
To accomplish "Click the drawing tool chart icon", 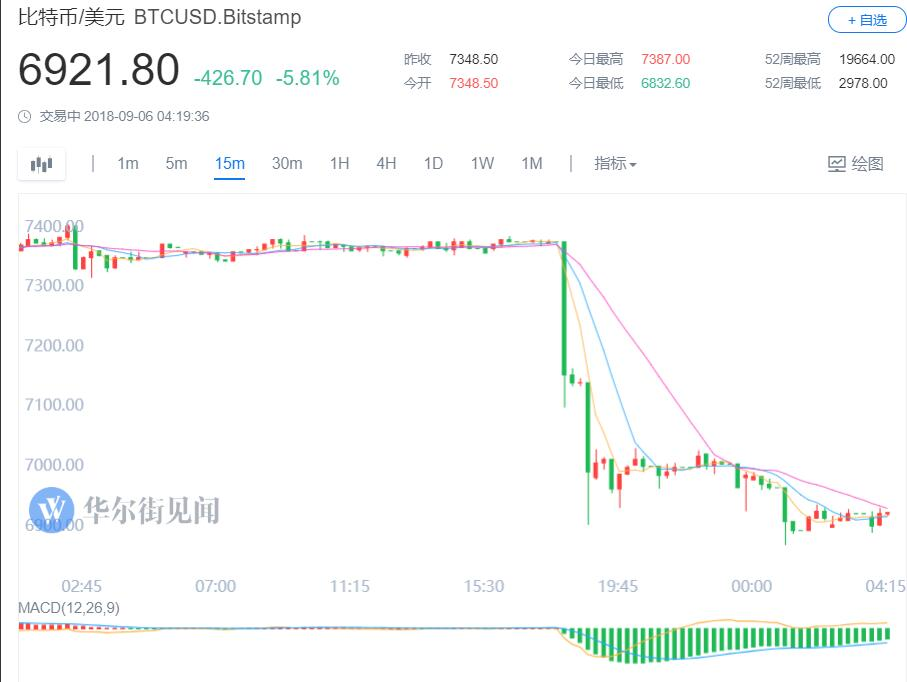I will tap(836, 164).
